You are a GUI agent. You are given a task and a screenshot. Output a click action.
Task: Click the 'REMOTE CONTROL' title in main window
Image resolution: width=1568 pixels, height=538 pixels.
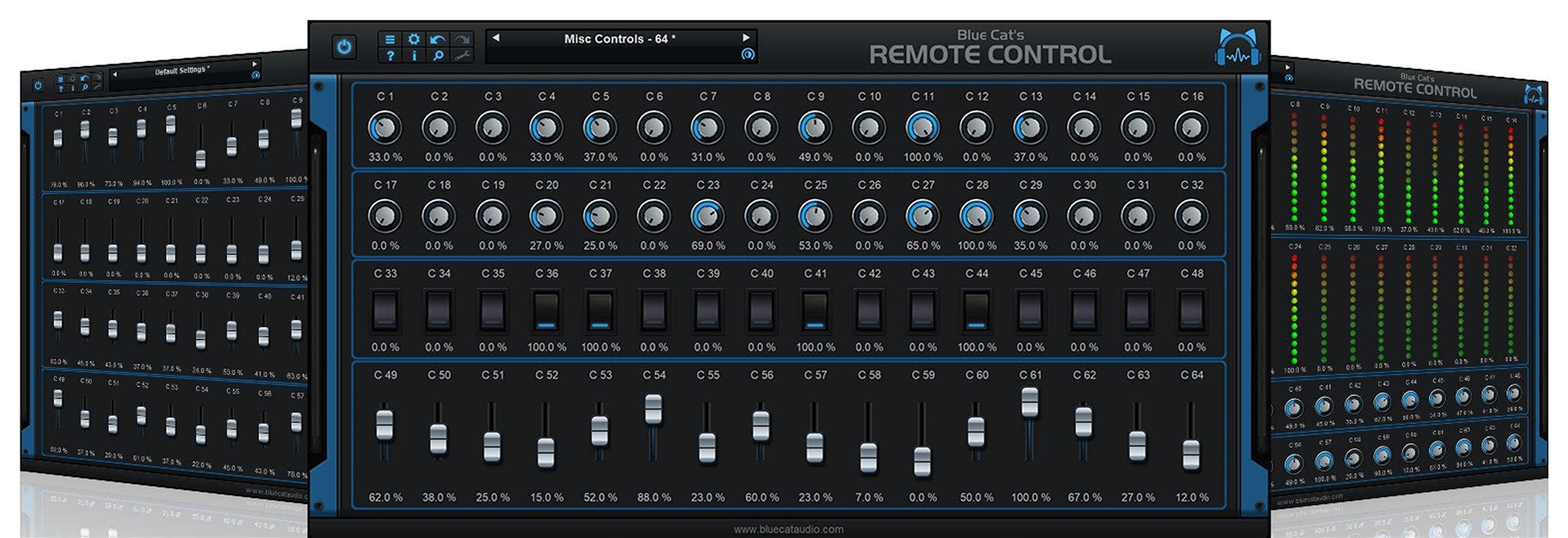pos(989,55)
